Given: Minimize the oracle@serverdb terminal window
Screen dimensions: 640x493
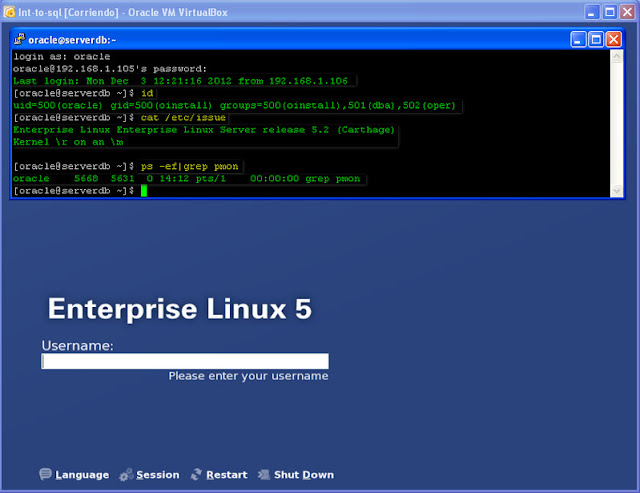Looking at the screenshot, I should pos(578,40).
